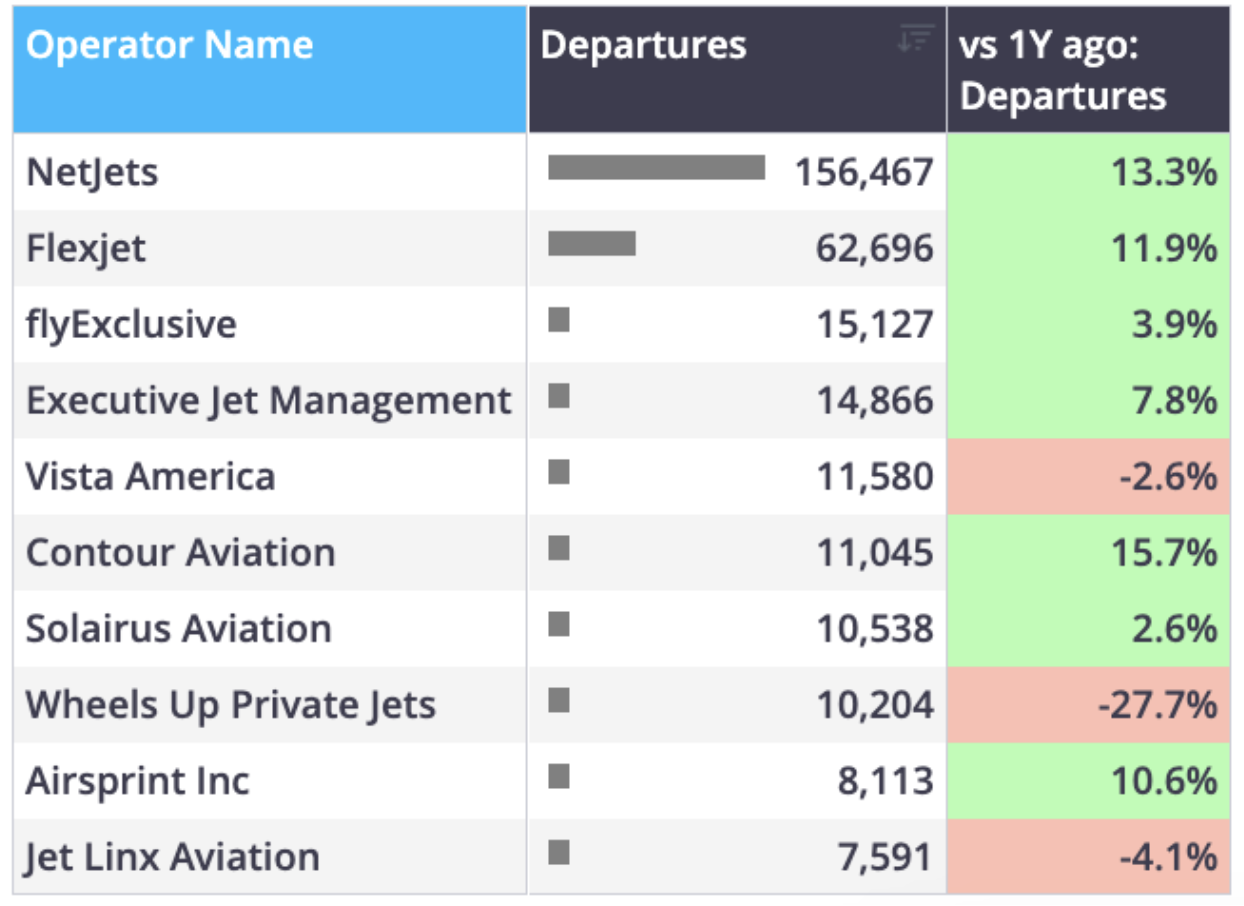Select the green 13.3% cell for NetJets
The height and width of the screenshot is (906, 1244).
[1089, 172]
